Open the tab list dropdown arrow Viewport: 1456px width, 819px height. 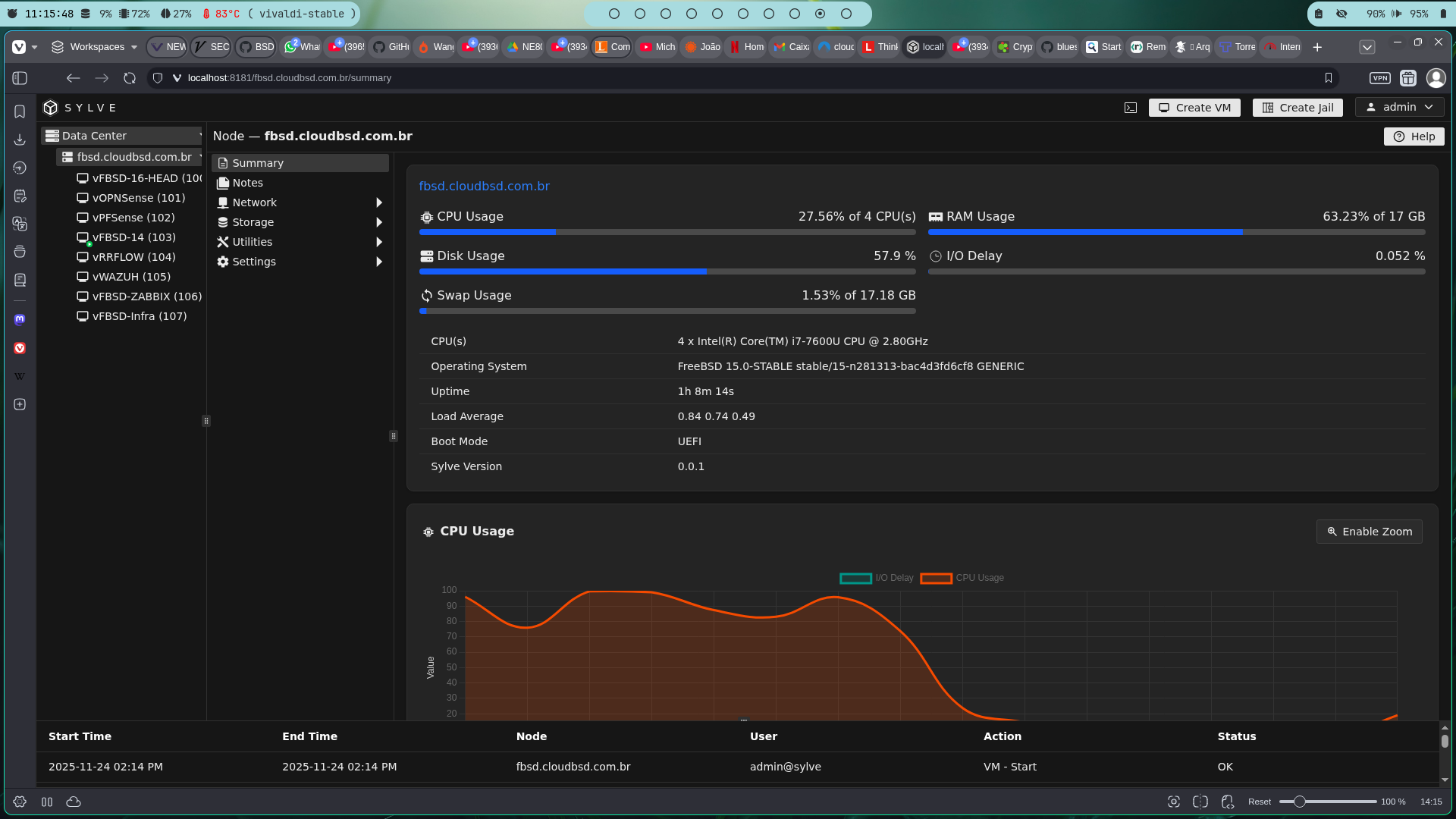point(1367,47)
